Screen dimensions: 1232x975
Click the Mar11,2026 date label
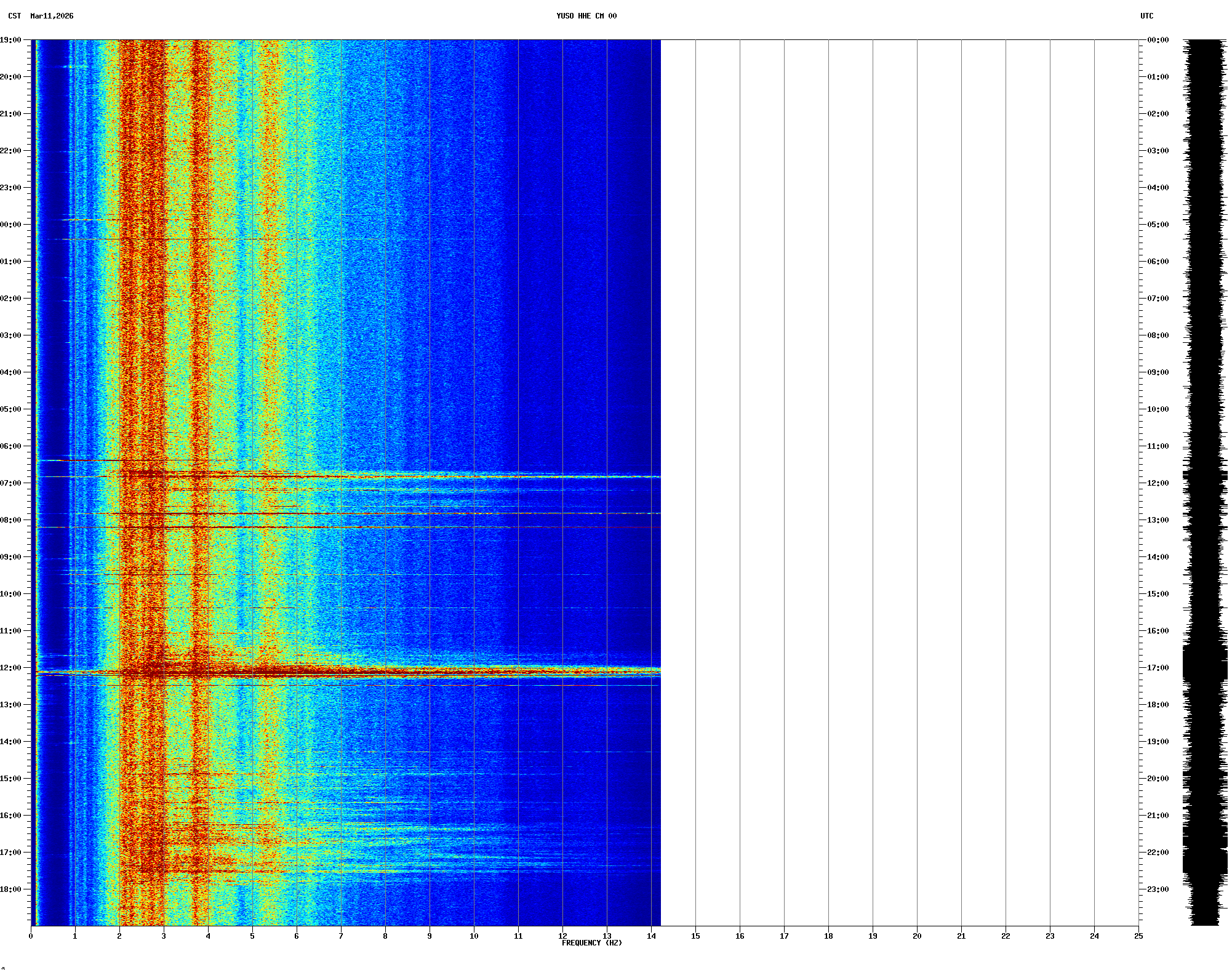(x=52, y=16)
